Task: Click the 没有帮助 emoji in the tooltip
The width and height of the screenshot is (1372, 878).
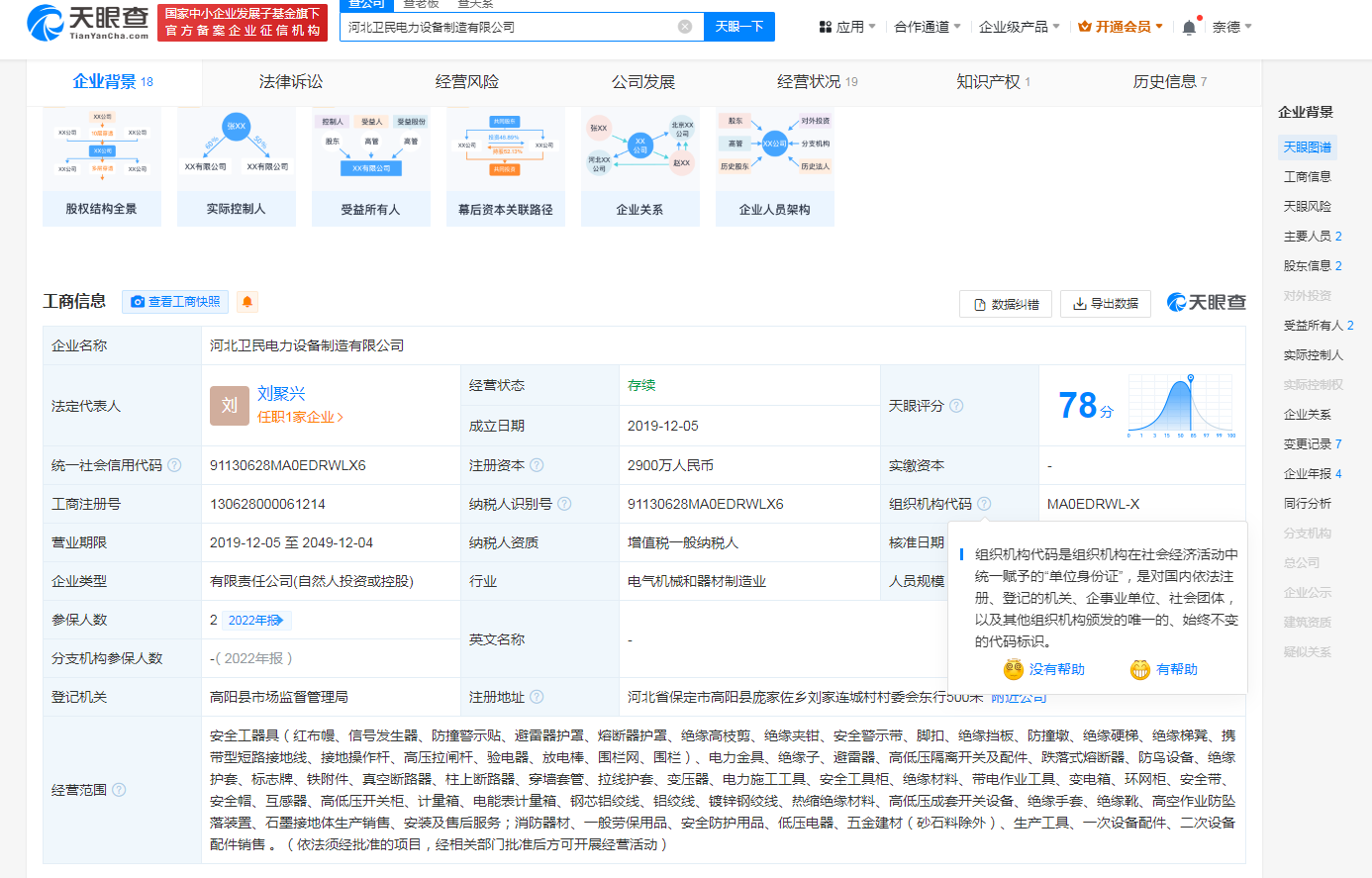Action: (x=1014, y=669)
